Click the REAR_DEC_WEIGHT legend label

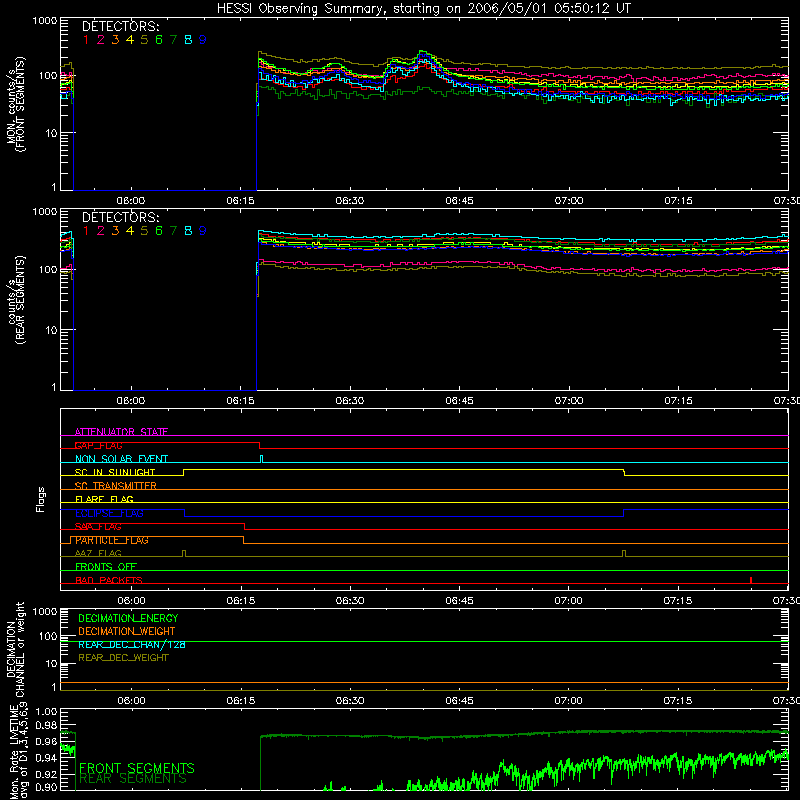pyautogui.click(x=123, y=658)
